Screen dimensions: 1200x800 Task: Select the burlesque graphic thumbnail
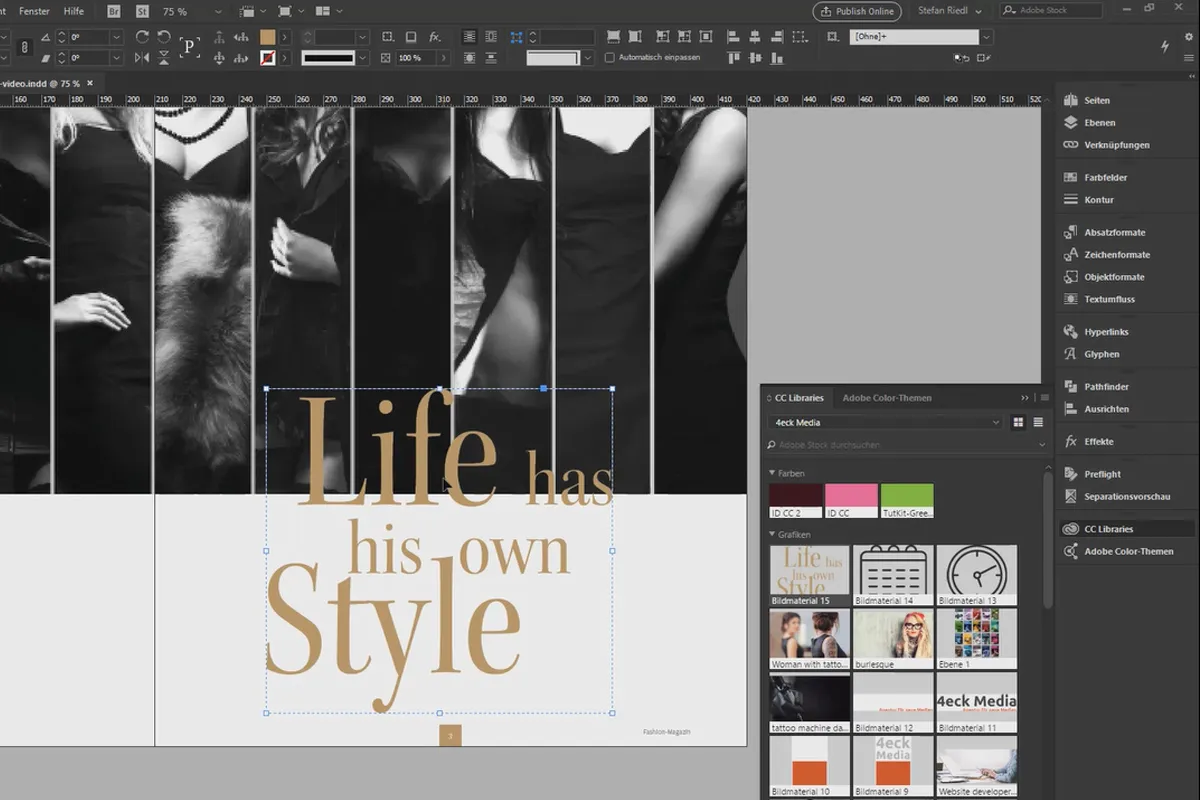893,640
